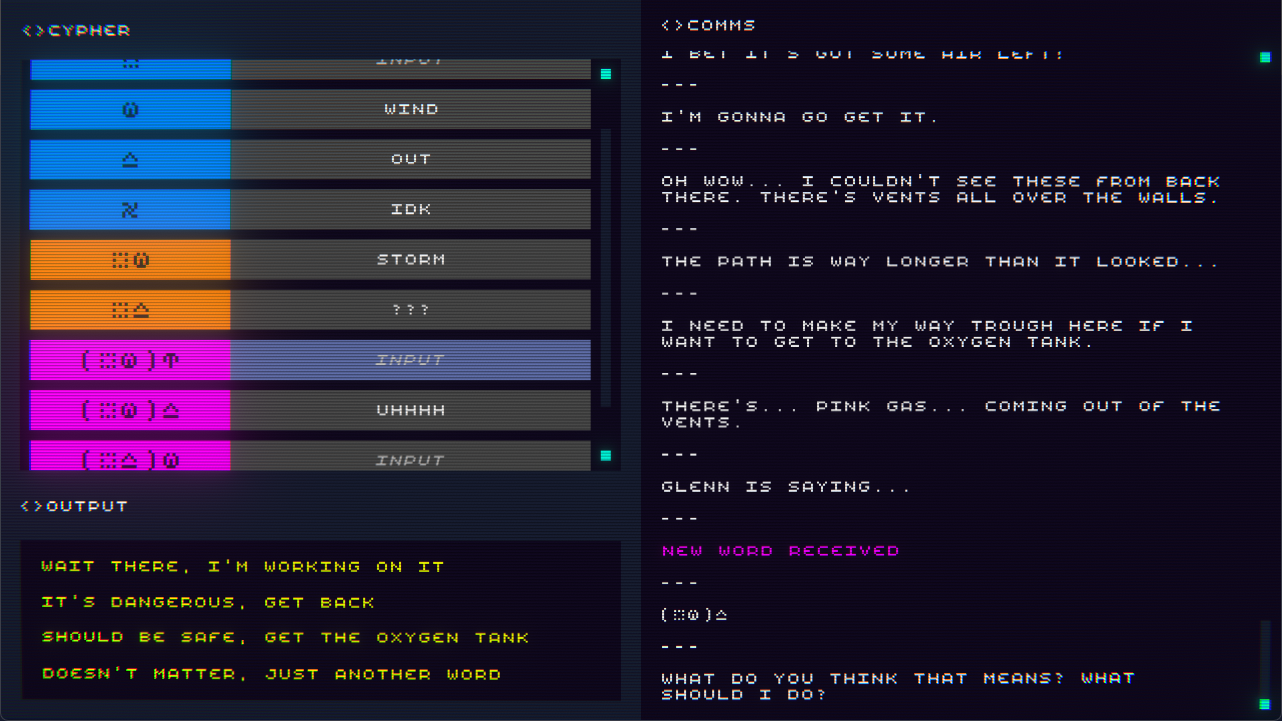Click the highlighted INPUT field in cypher
Image resolution: width=1282 pixels, height=721 pixels.
[410, 360]
